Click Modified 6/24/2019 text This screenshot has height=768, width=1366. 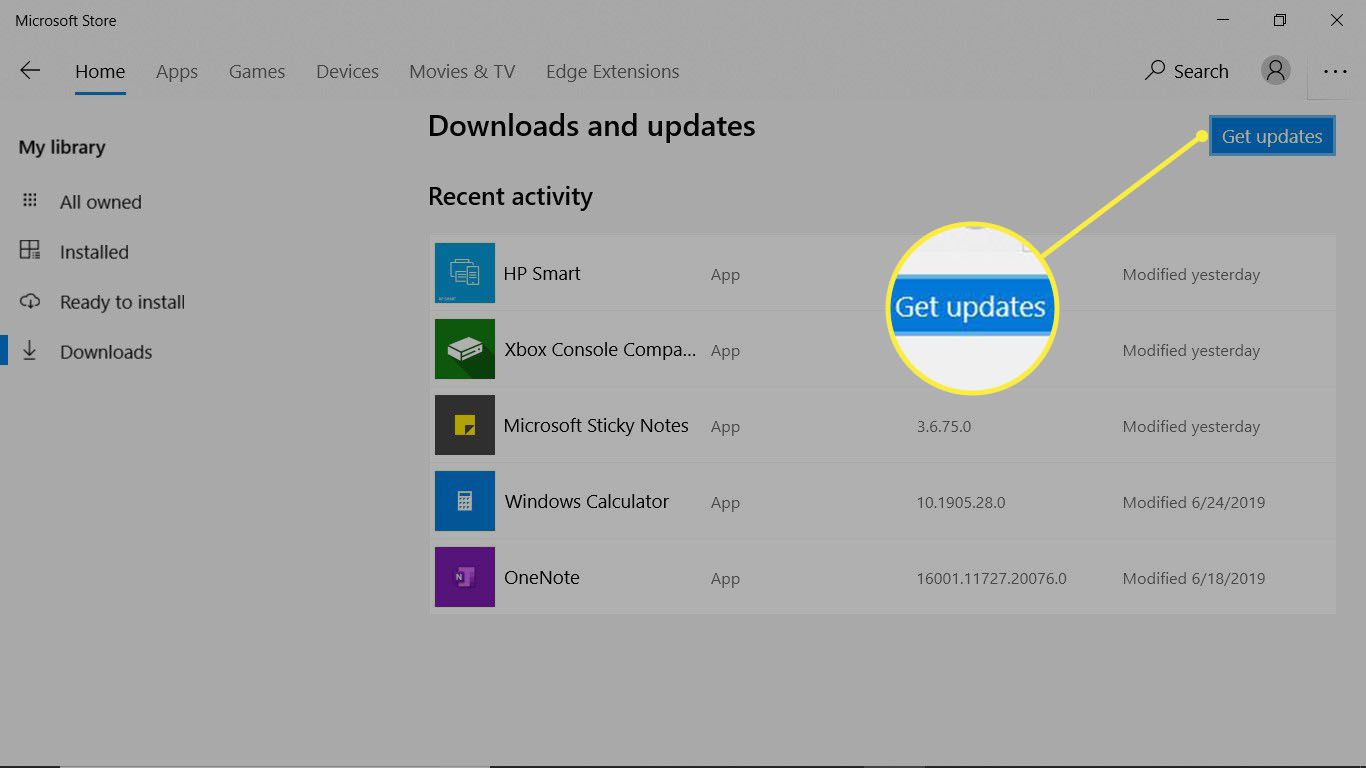tap(1194, 503)
